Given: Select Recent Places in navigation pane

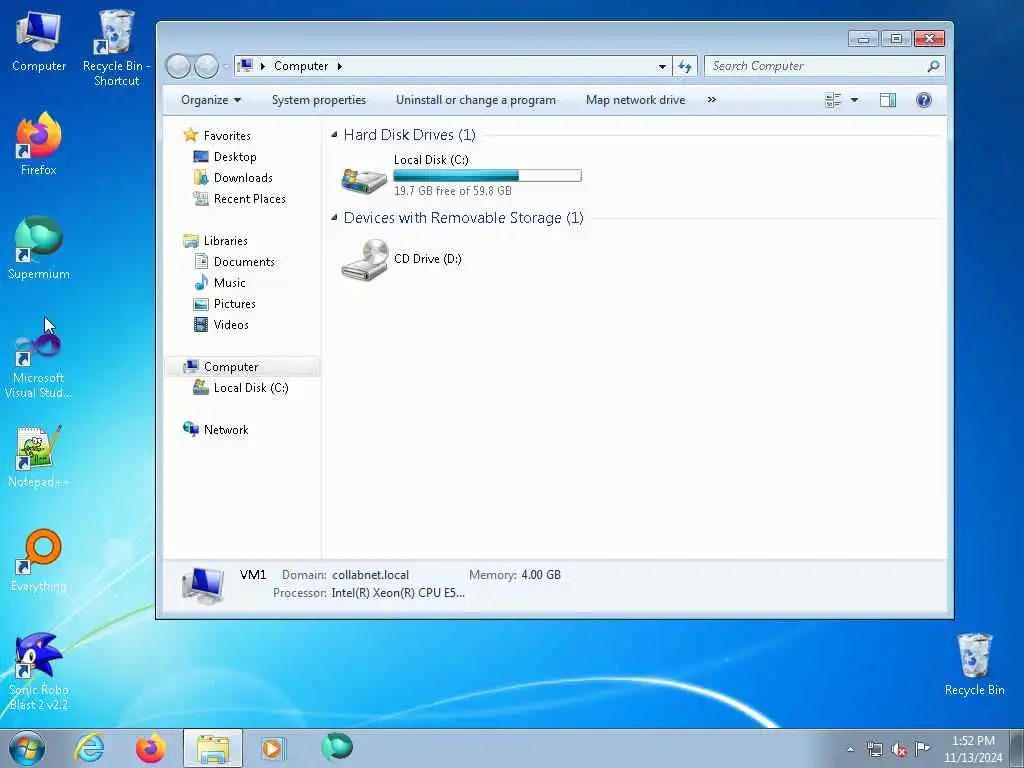Looking at the screenshot, I should (x=249, y=199).
